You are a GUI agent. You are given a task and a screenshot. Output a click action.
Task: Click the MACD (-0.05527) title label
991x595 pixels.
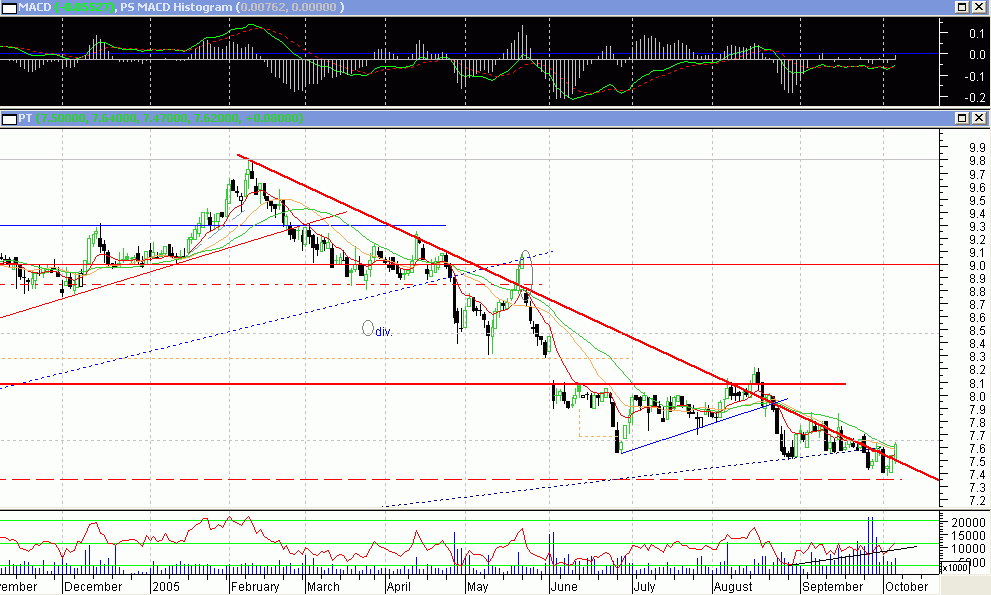click(66, 8)
